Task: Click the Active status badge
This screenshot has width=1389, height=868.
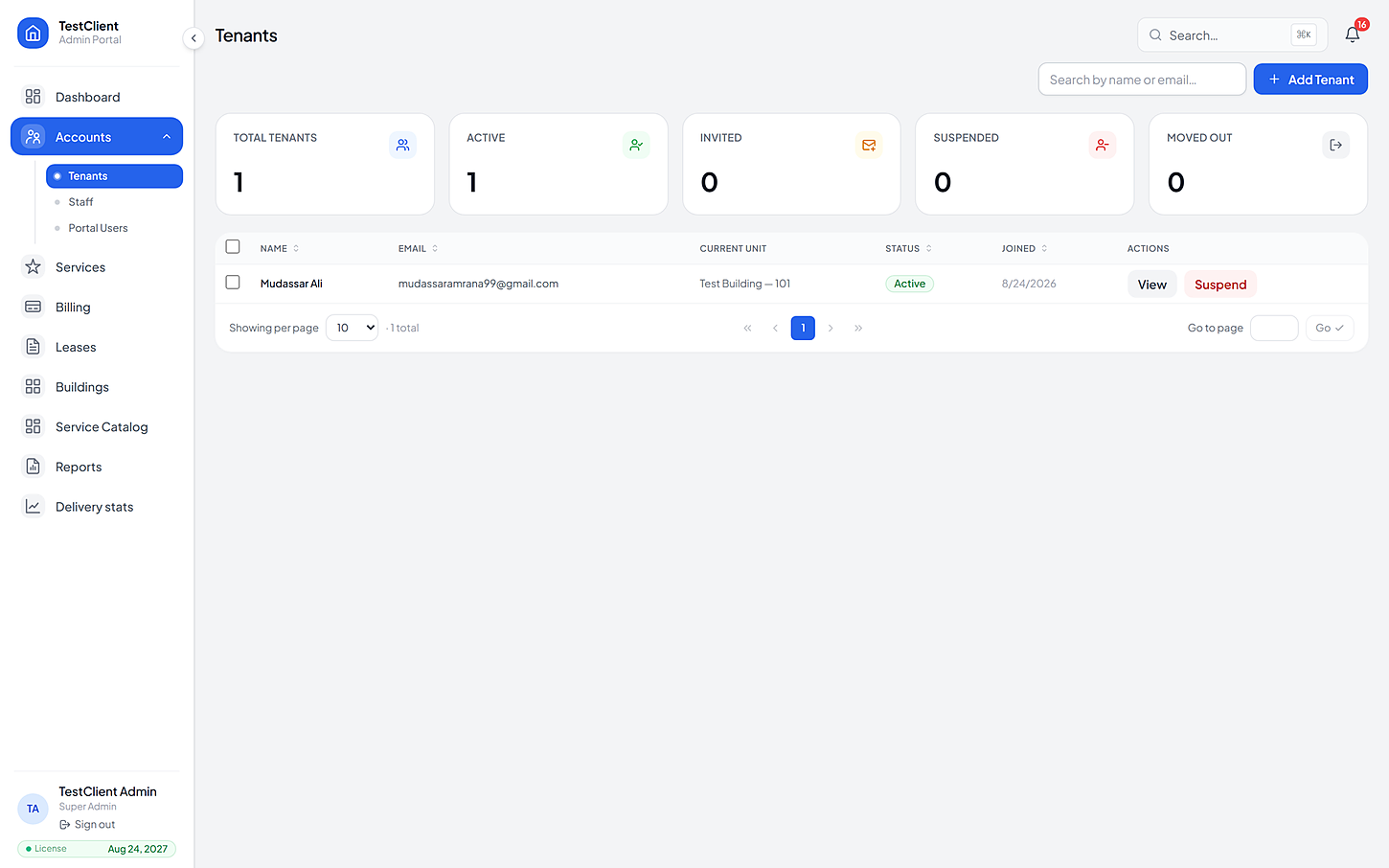Action: (x=909, y=284)
